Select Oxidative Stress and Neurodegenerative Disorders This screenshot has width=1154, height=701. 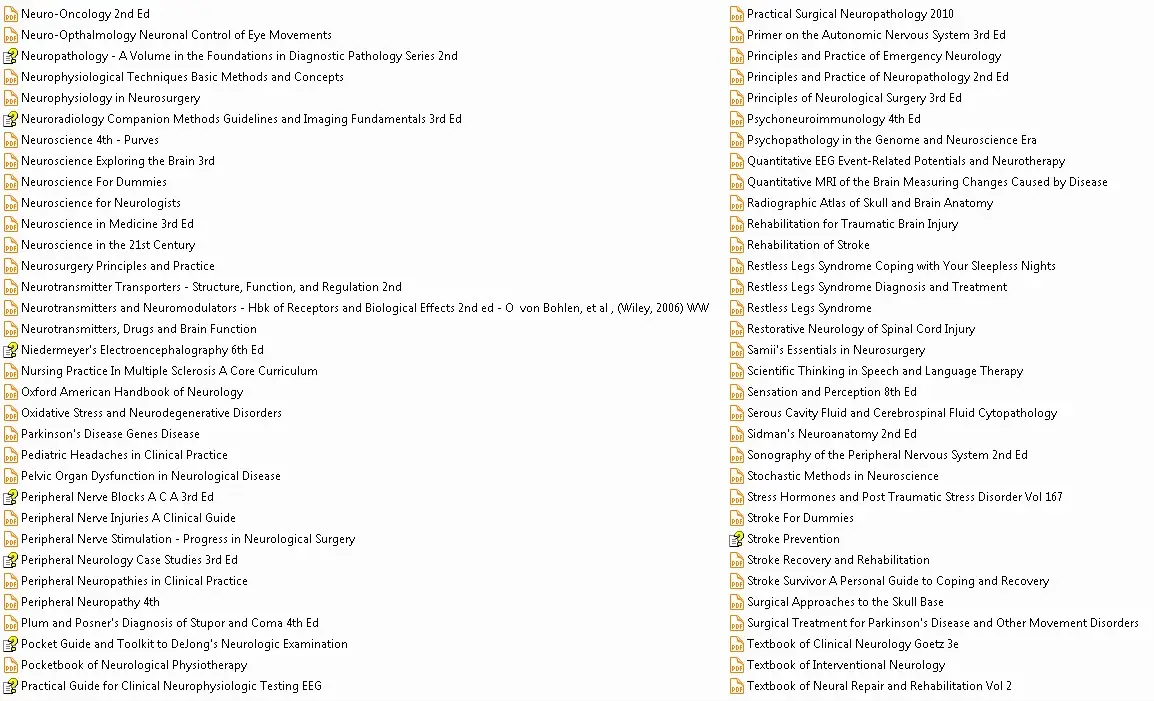tap(151, 413)
